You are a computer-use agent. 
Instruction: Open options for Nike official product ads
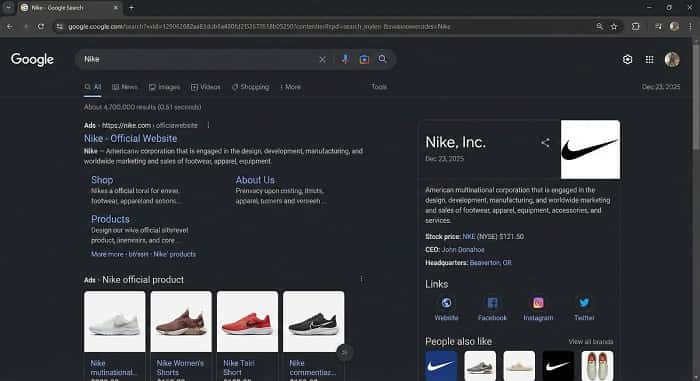pos(361,280)
